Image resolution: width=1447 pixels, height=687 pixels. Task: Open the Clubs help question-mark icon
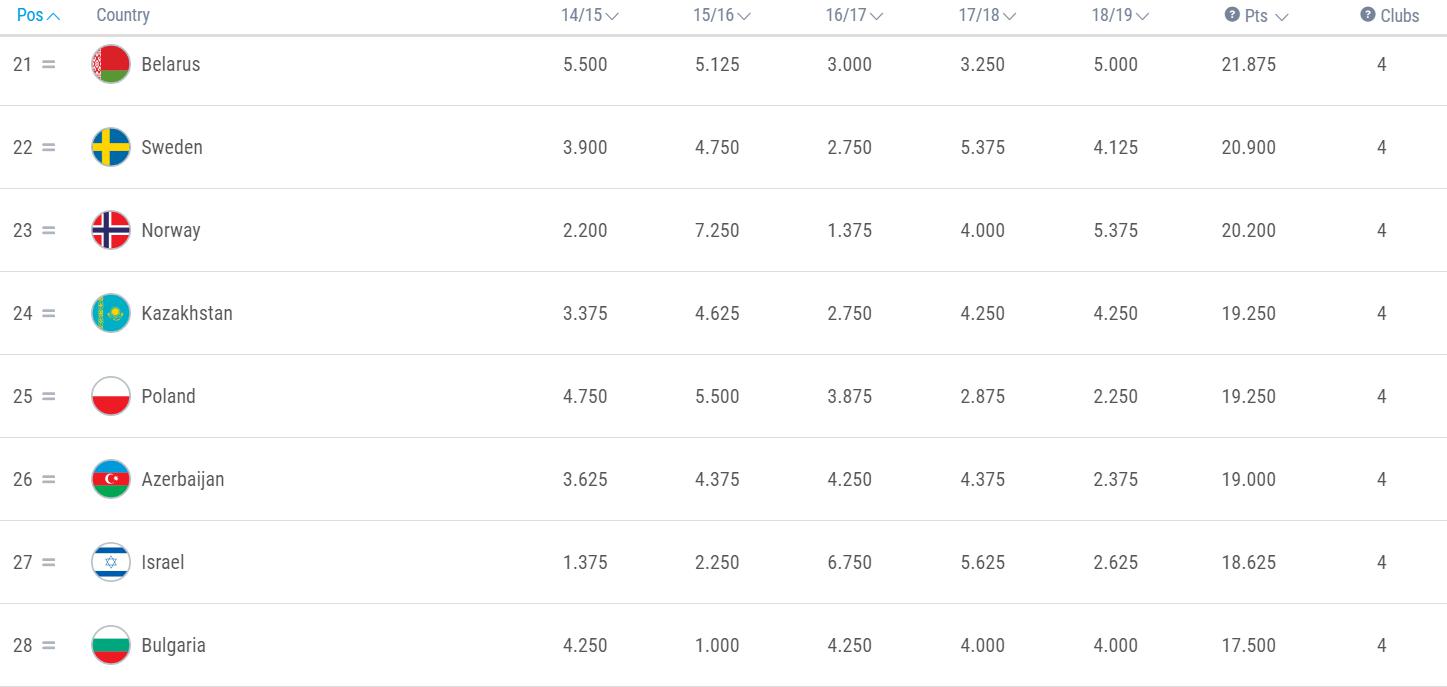pos(1367,15)
